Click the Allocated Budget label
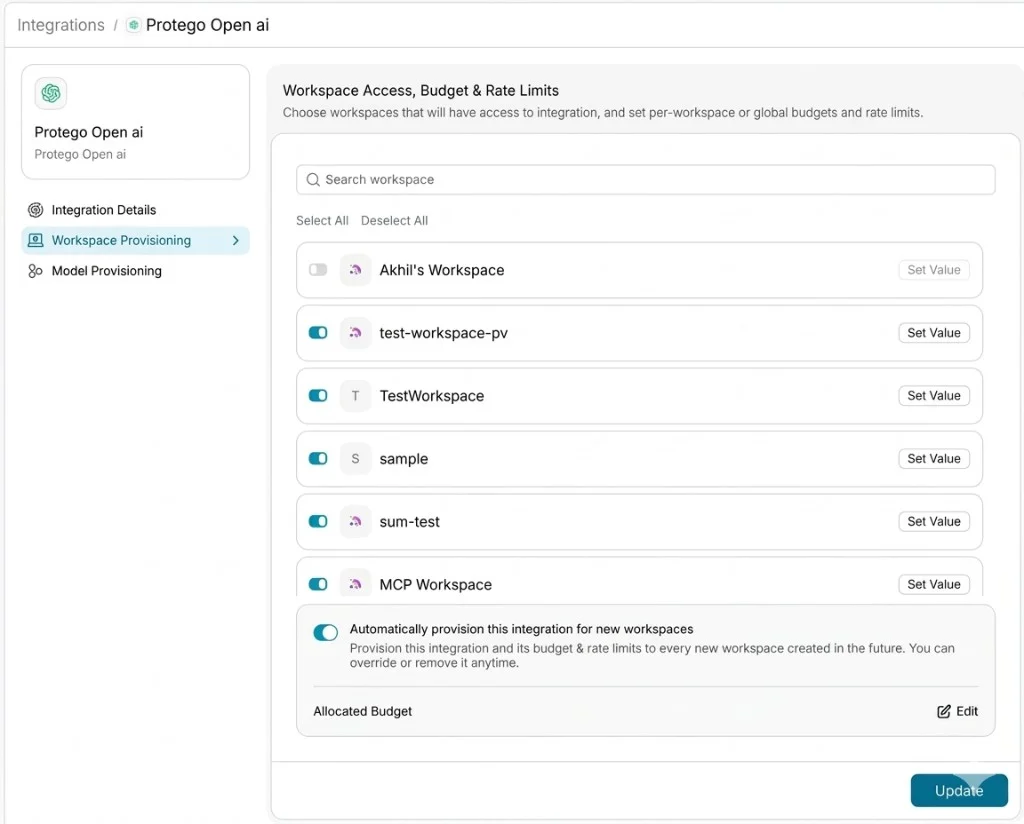The height and width of the screenshot is (824, 1024). click(x=362, y=711)
